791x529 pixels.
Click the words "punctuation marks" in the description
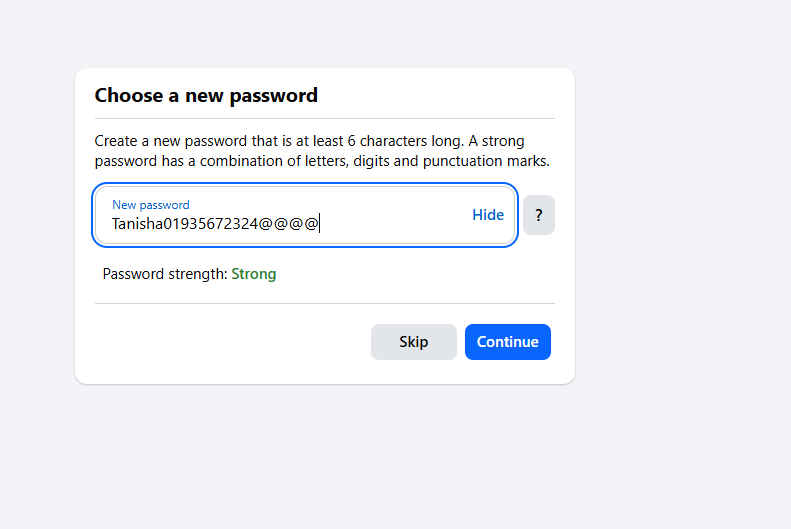pyautogui.click(x=488, y=161)
